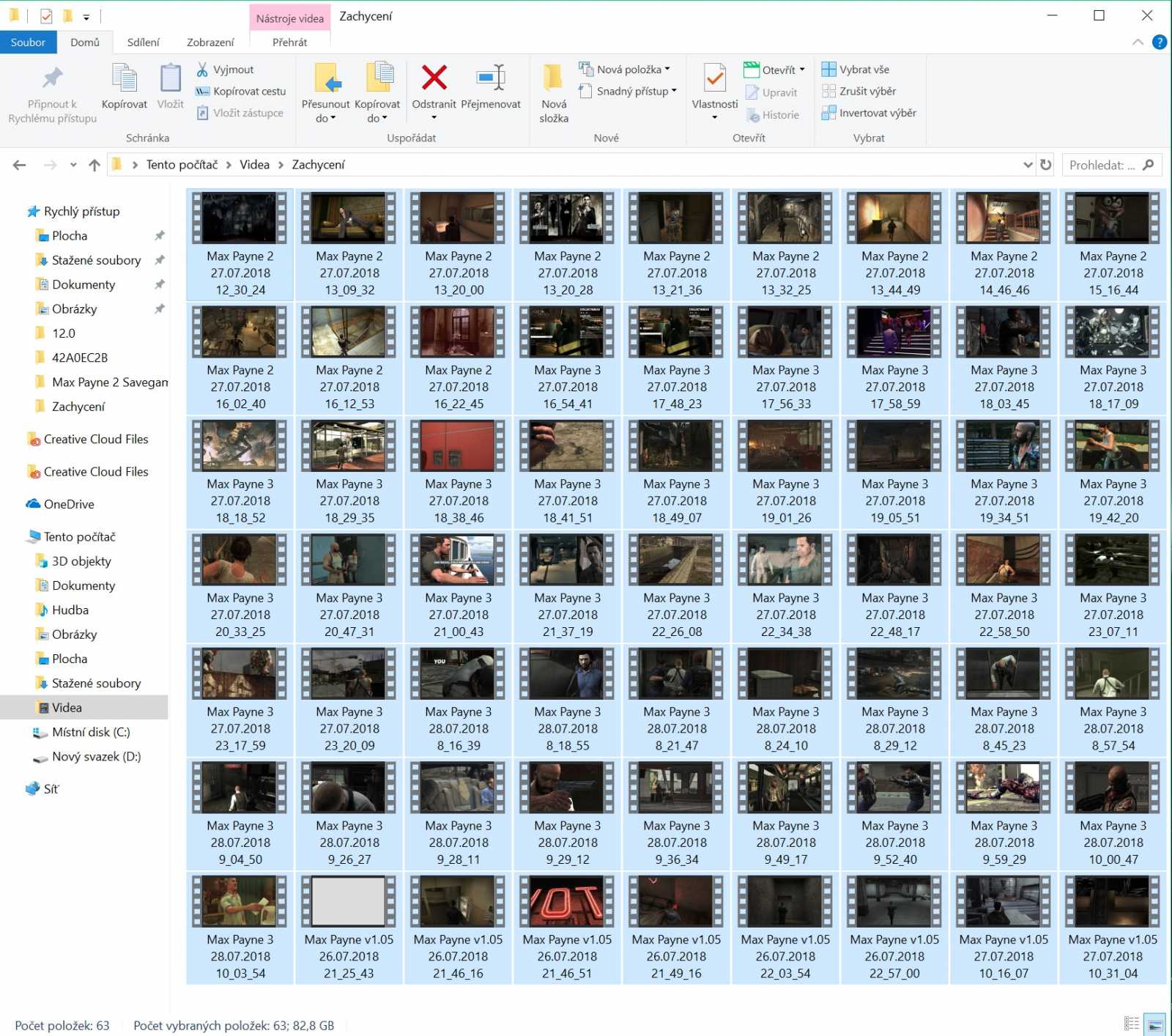Select video Max Payne v1.05 27.07.2018 10_31_04

pos(1113,928)
